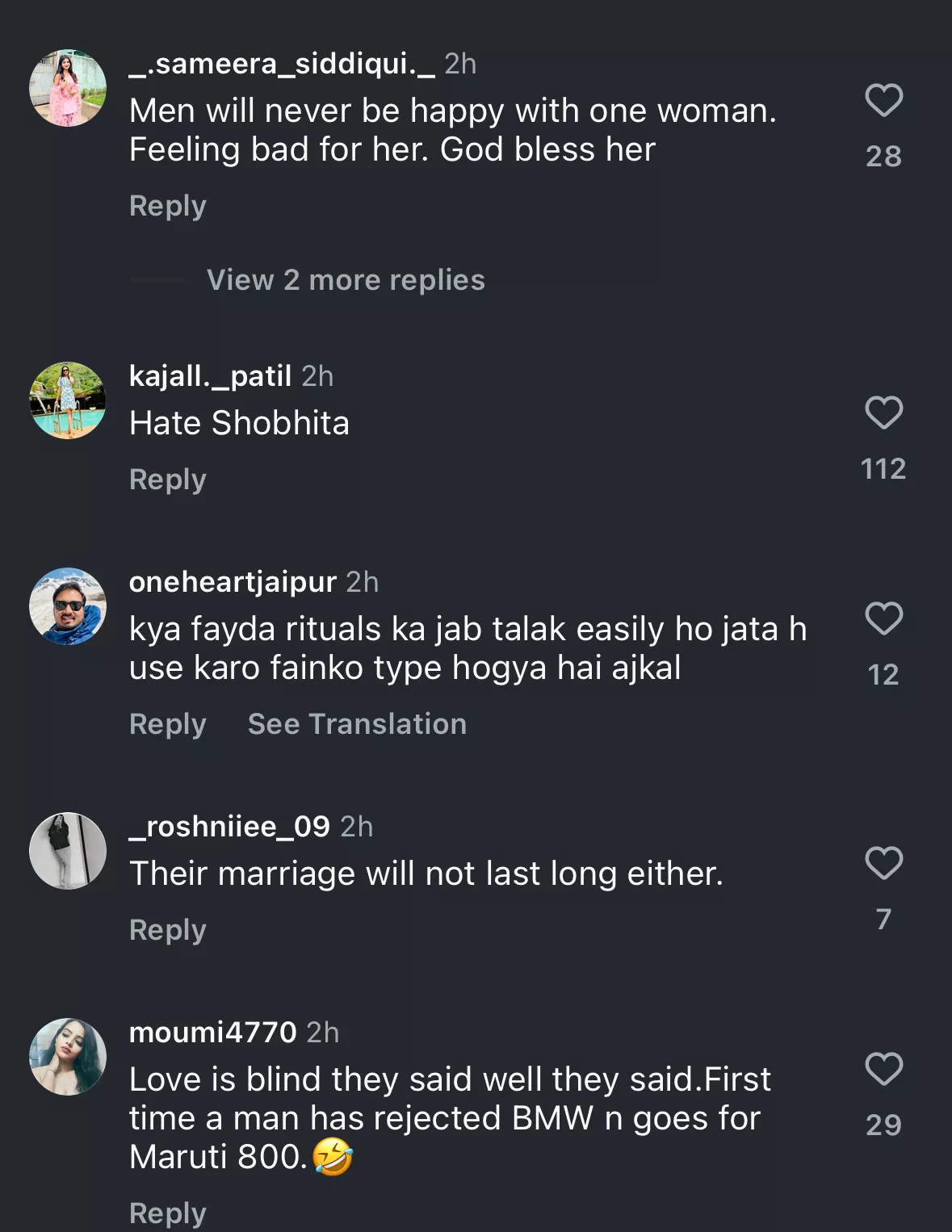Tap _roshniiee_09's avatar image
Image resolution: width=952 pixels, height=1232 pixels.
[68, 851]
